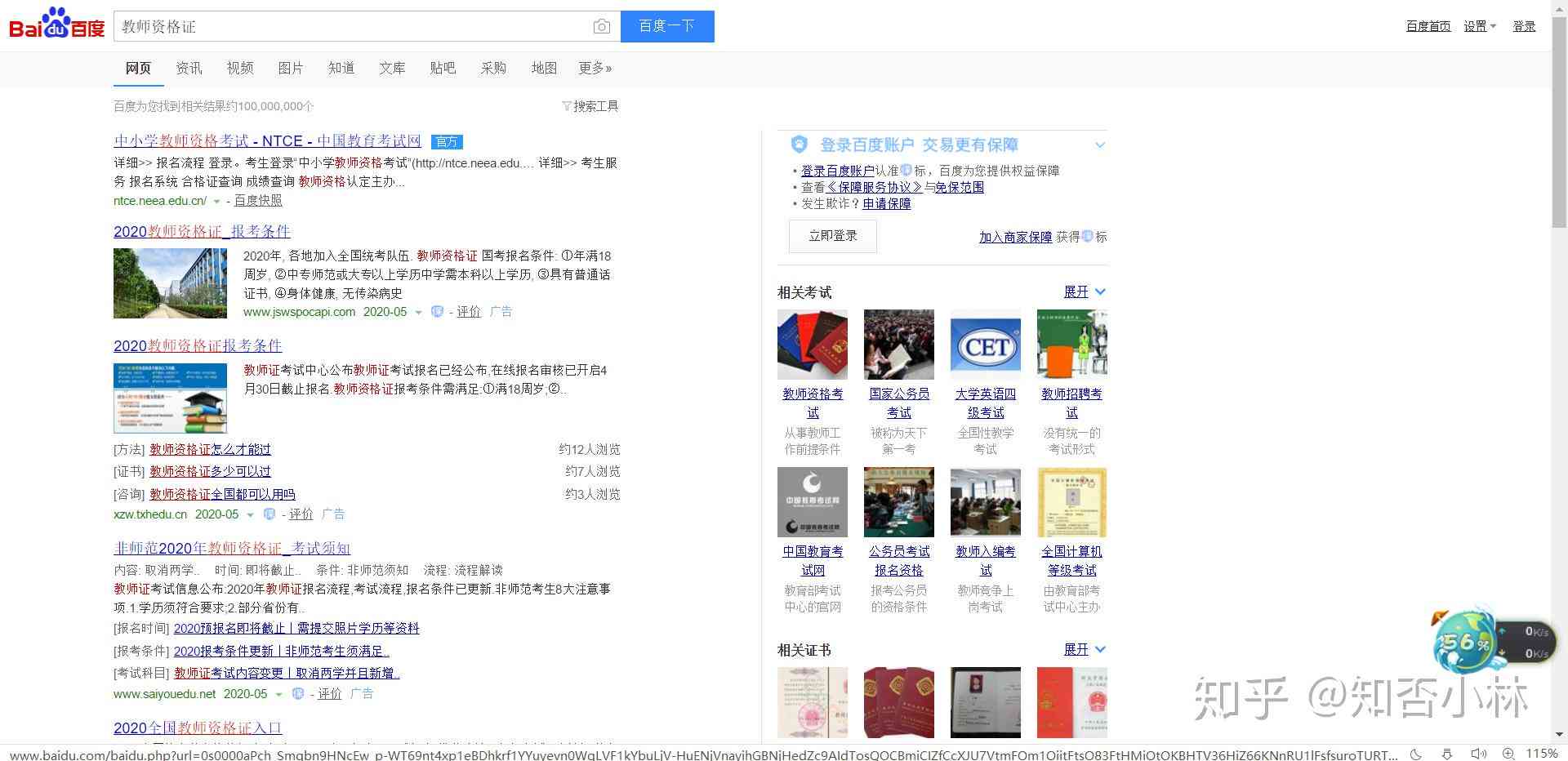Open 2020全国教师资格证入口 result
The width and height of the screenshot is (1568, 761).
[198, 728]
